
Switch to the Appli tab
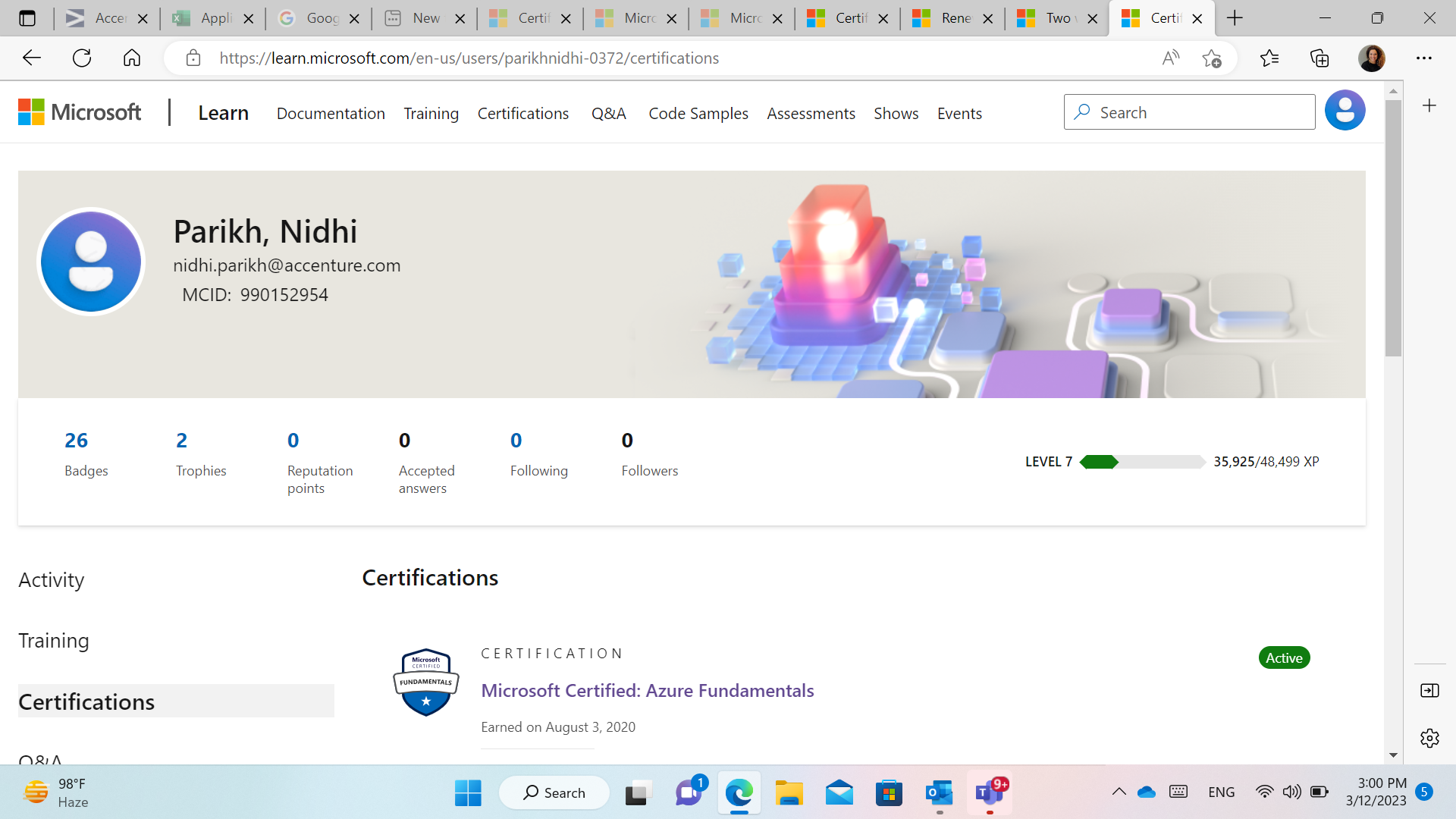[x=214, y=18]
